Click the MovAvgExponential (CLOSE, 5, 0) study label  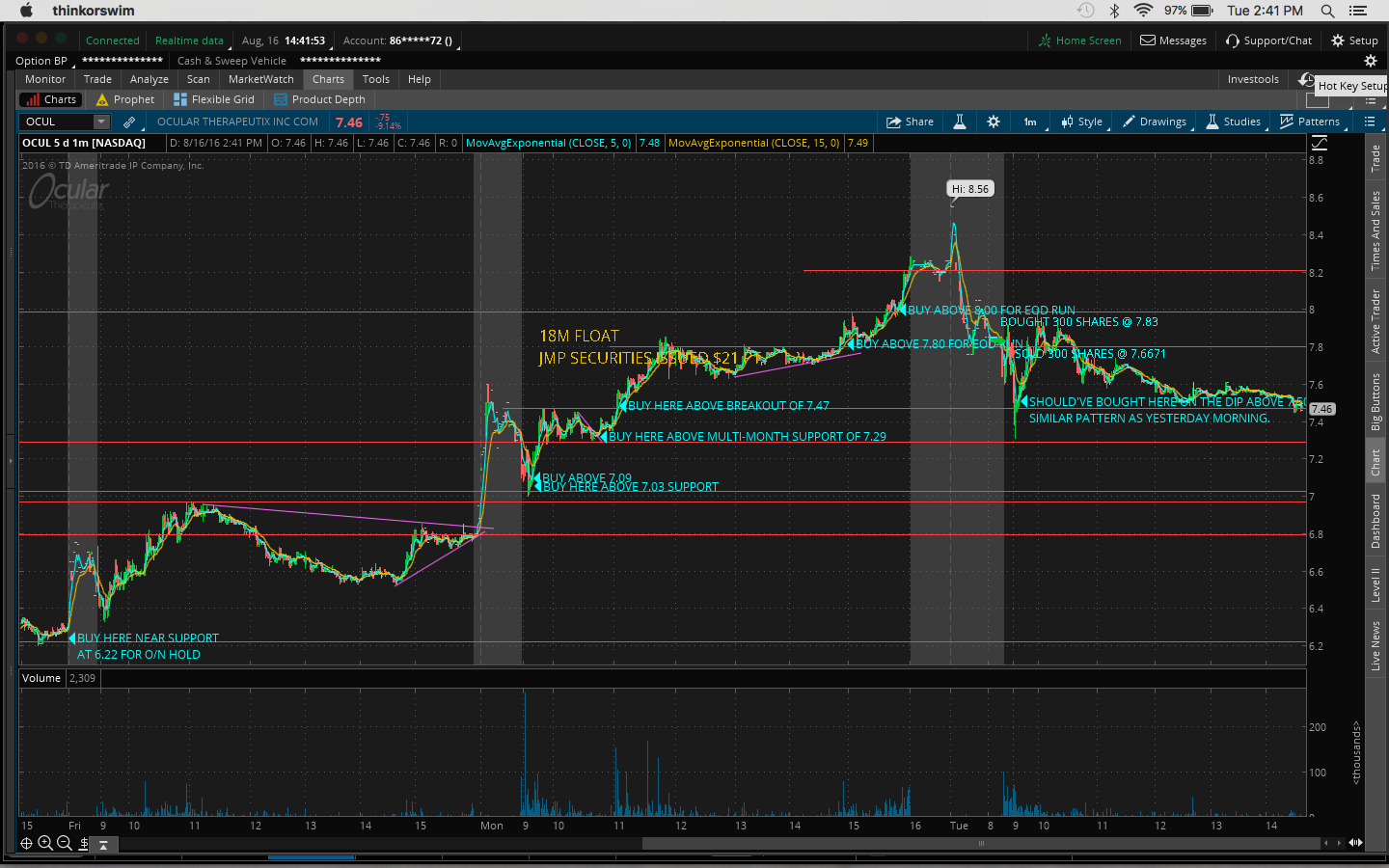[549, 143]
